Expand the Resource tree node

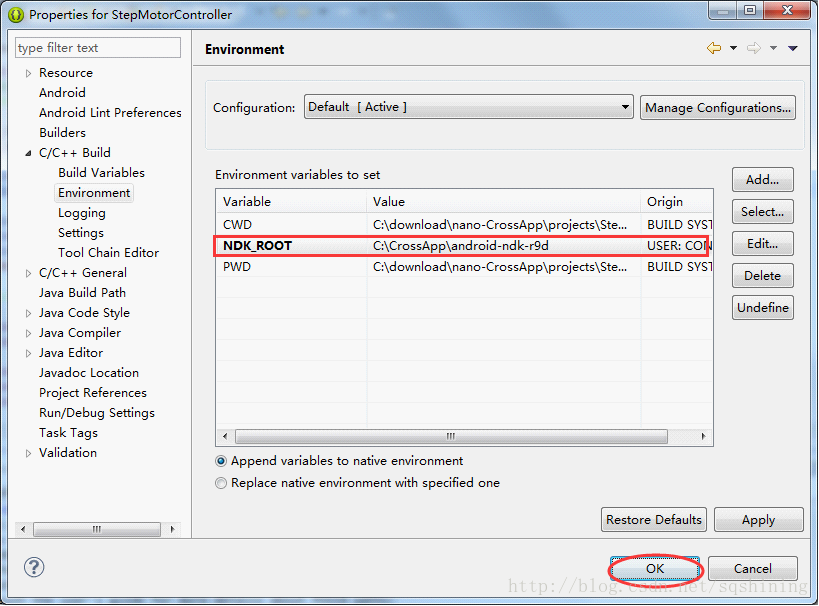(x=28, y=74)
